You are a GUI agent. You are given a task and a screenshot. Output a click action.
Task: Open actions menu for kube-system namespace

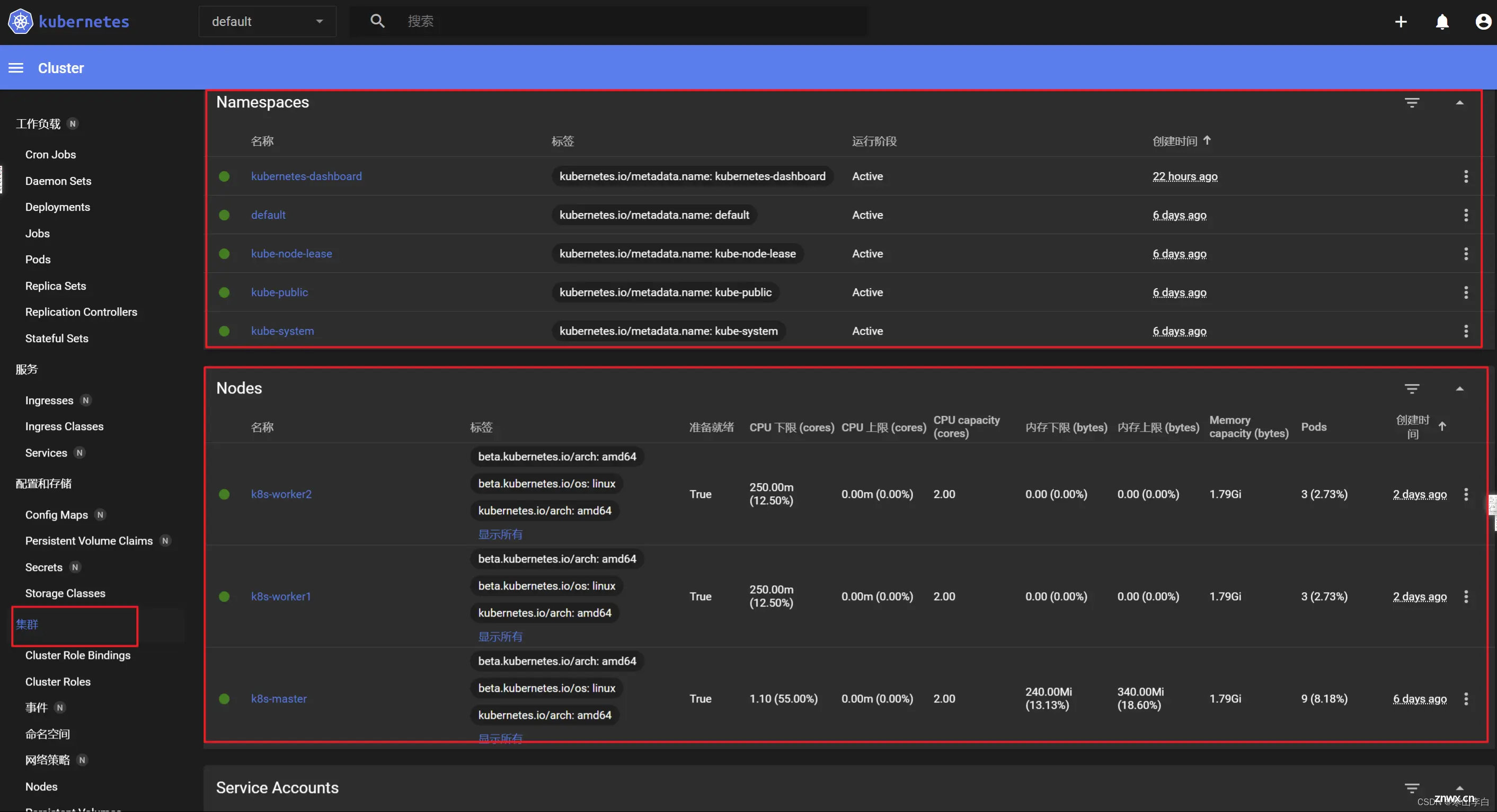pyautogui.click(x=1466, y=331)
